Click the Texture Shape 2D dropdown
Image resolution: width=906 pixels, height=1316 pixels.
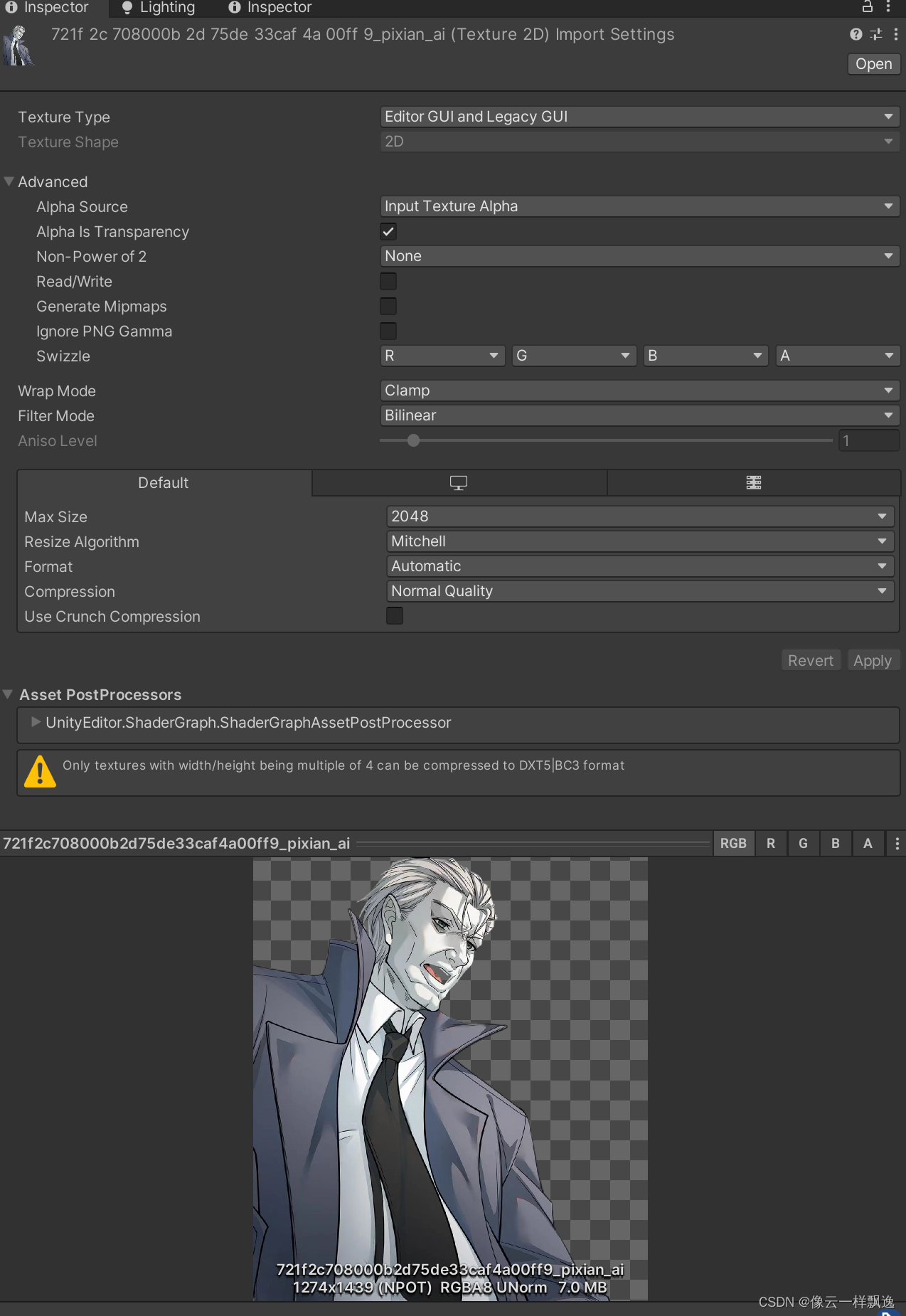(640, 142)
